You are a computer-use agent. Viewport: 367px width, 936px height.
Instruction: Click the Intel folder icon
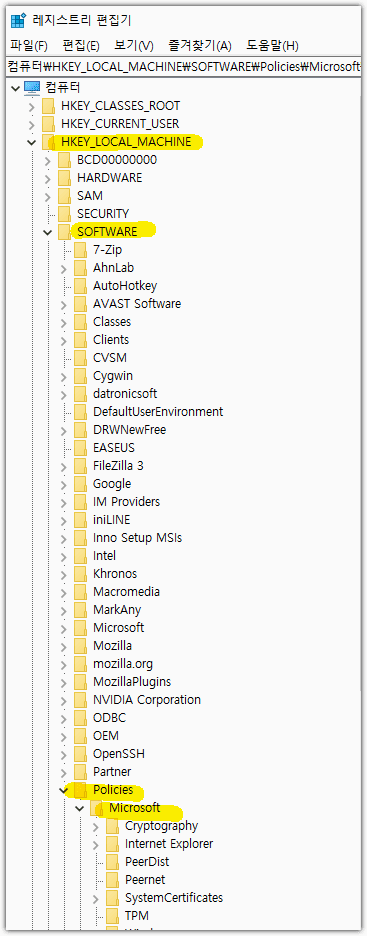[x=81, y=556]
